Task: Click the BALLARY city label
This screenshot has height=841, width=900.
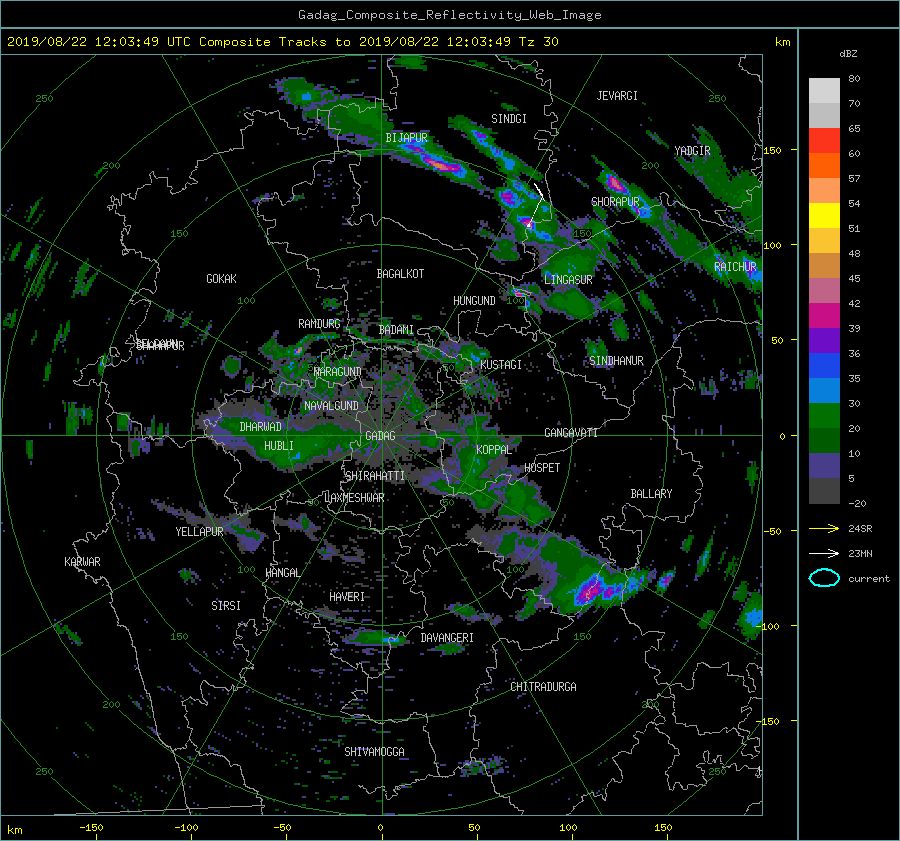Action: (x=651, y=494)
